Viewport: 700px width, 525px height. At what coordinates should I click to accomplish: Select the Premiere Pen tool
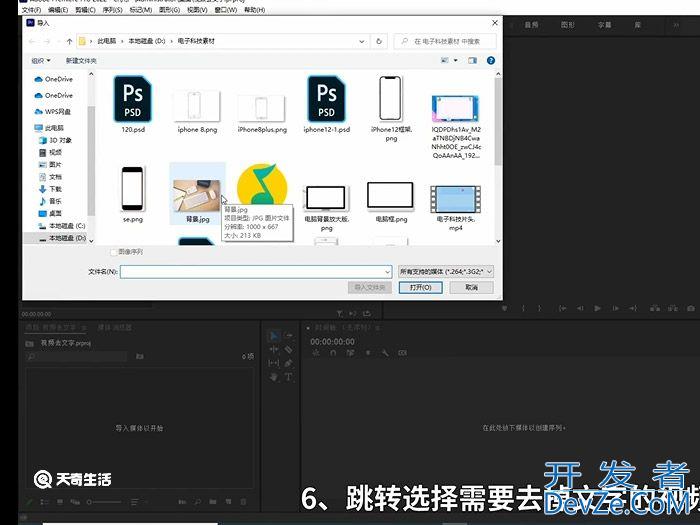pos(289,363)
